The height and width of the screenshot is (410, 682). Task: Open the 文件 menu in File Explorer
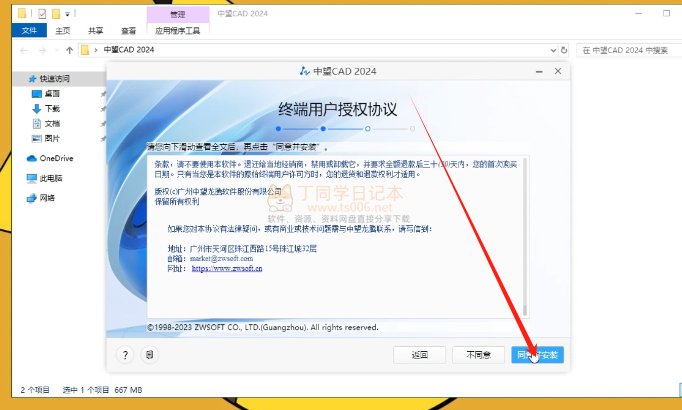(x=29, y=30)
